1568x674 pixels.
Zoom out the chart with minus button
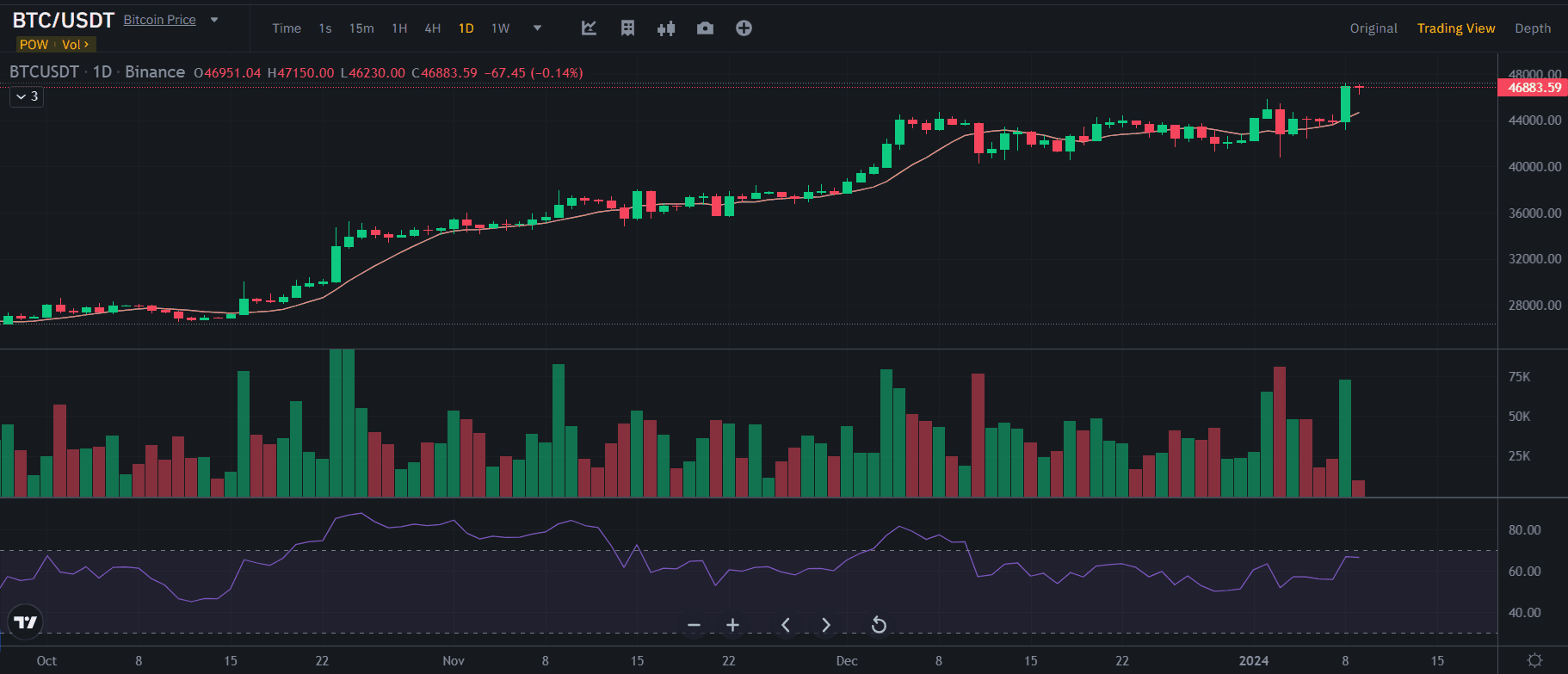(x=694, y=625)
